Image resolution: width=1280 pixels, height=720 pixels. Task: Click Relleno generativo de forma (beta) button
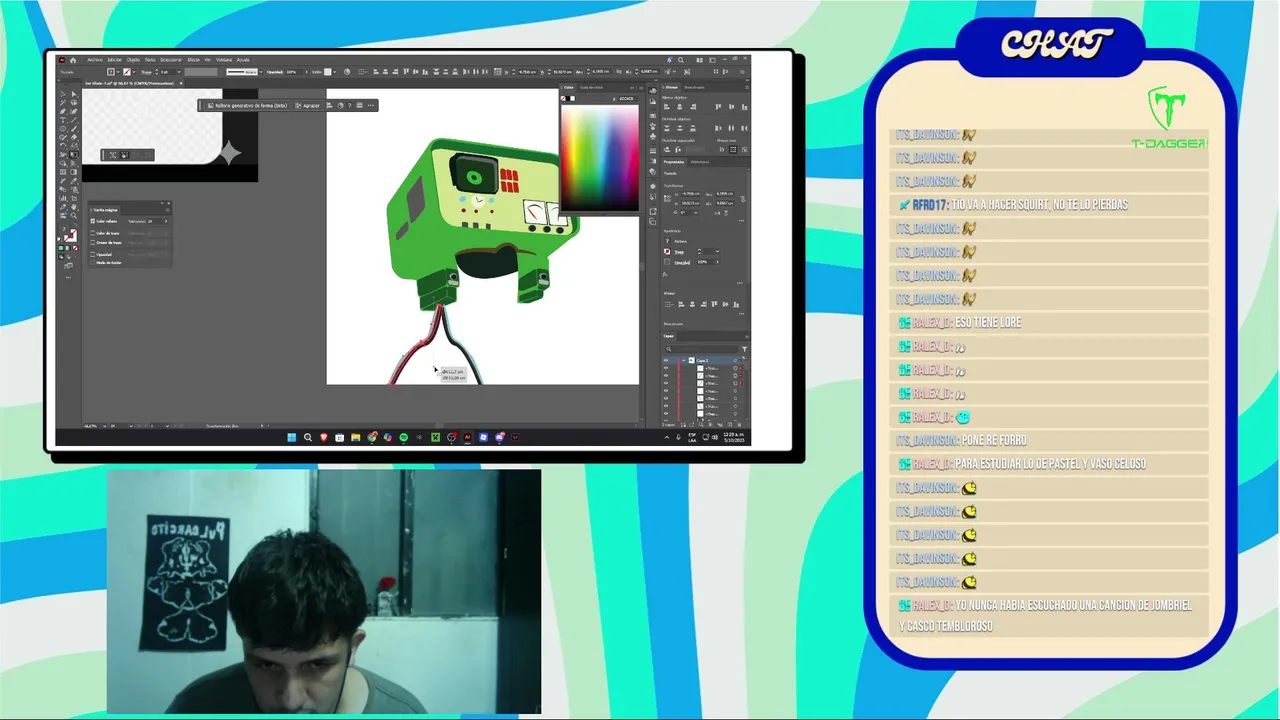click(247, 106)
